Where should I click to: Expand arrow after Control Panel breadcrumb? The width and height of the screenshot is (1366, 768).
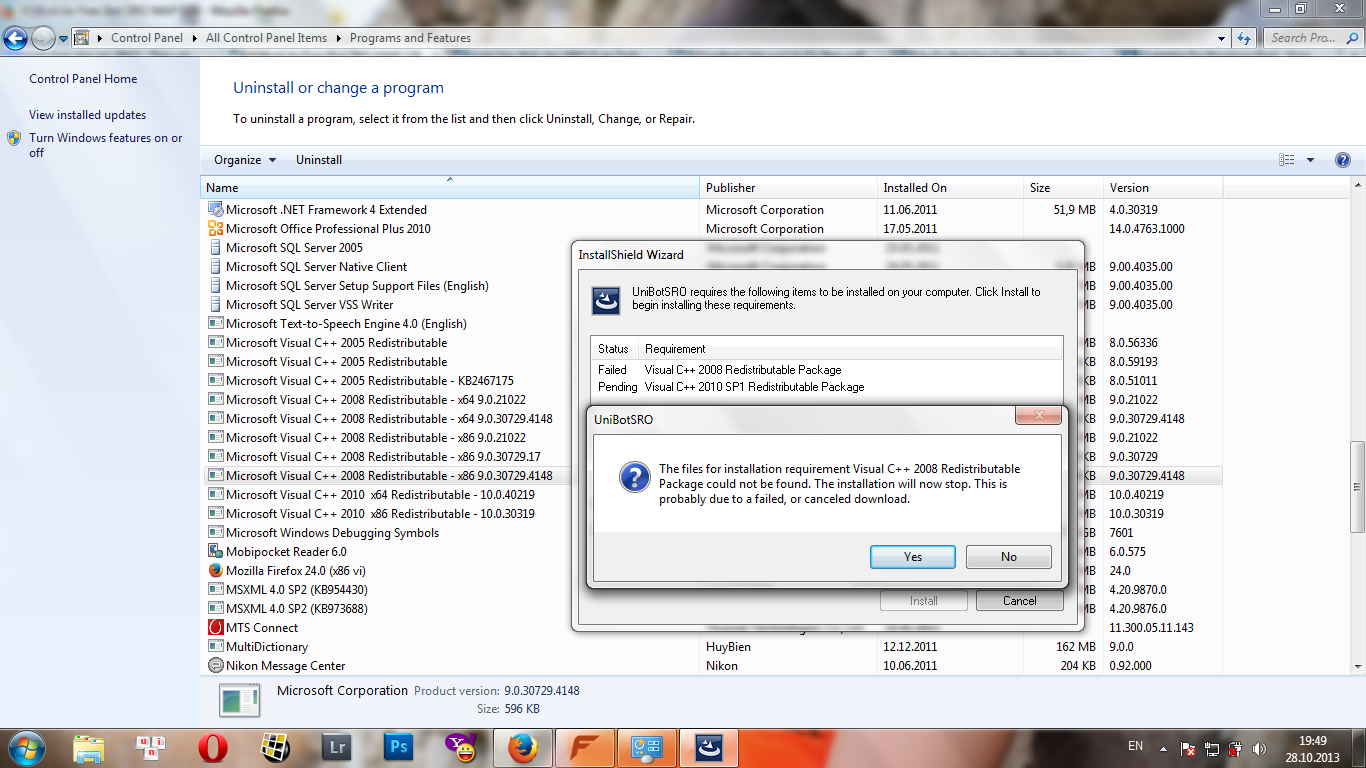click(194, 38)
